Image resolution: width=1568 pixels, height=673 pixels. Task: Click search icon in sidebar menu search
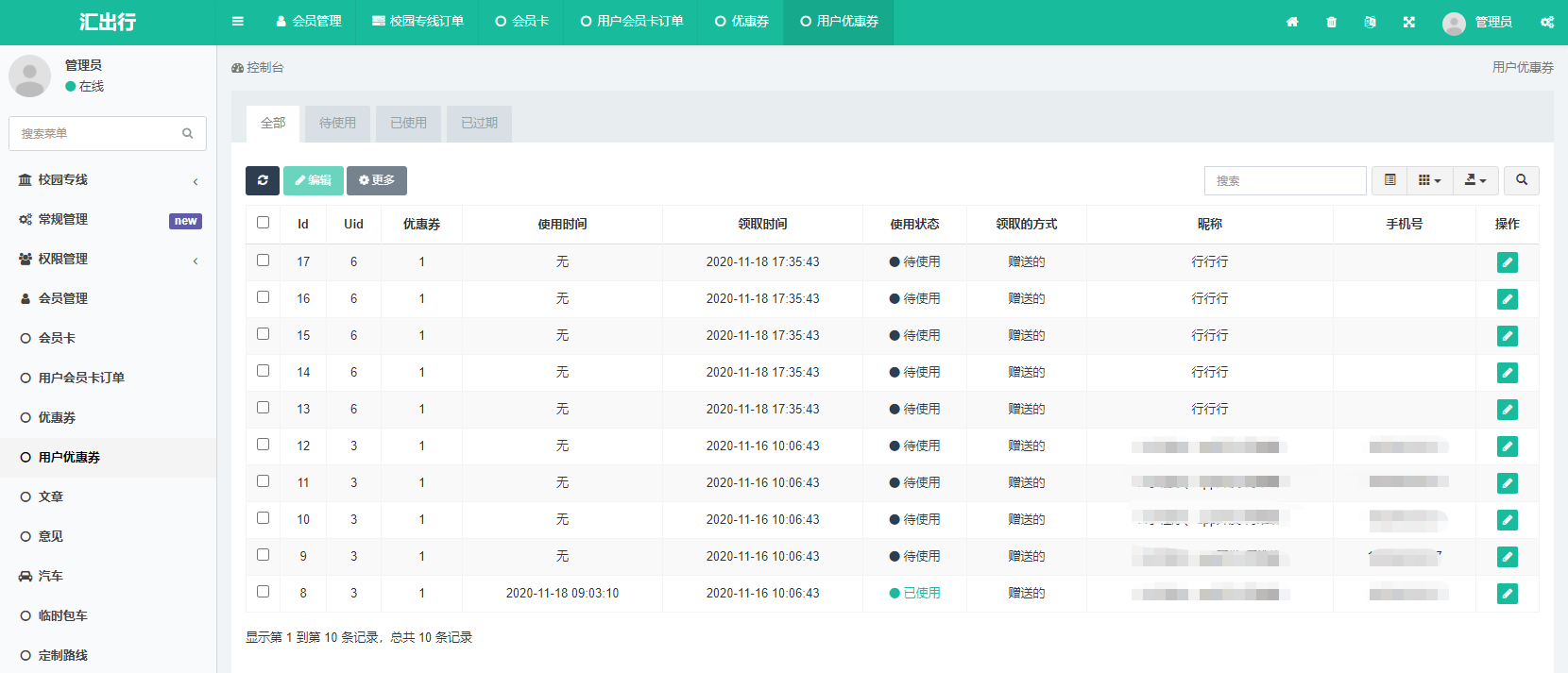[187, 133]
